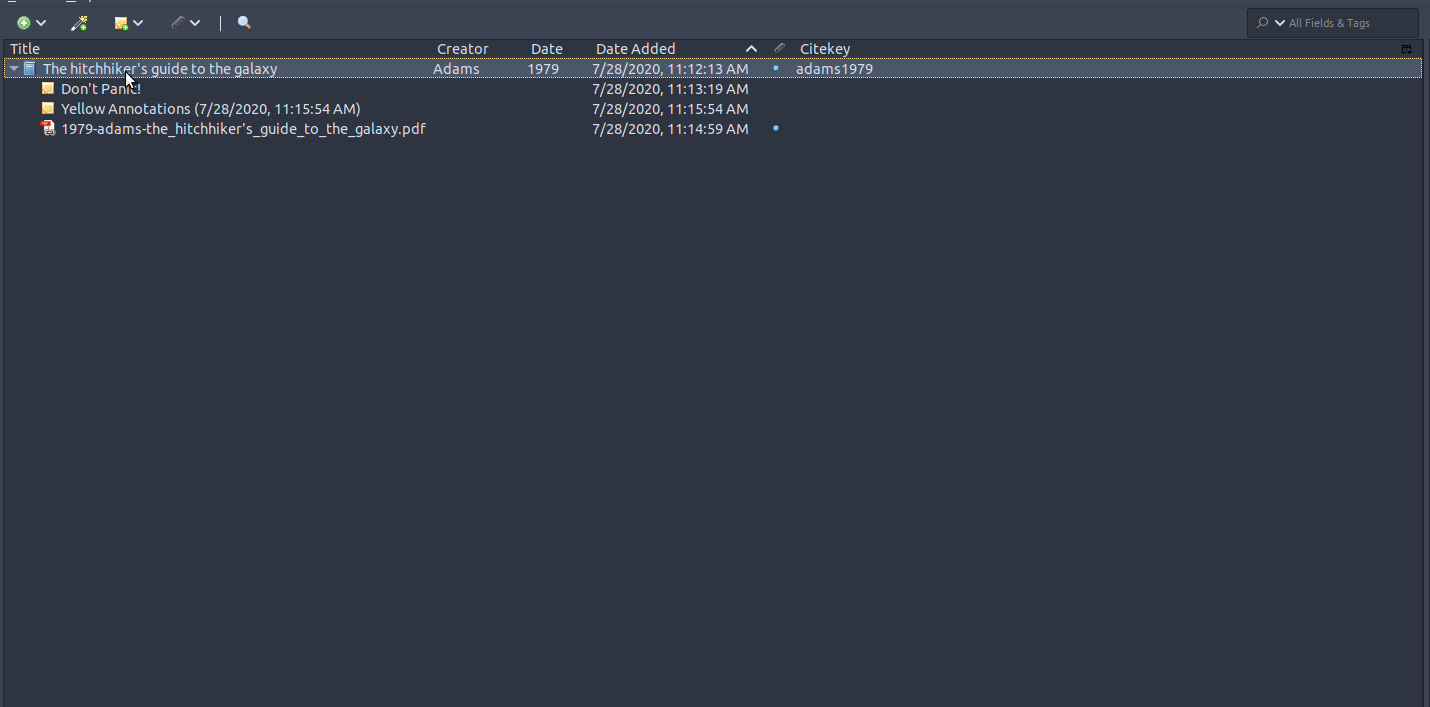Click the PDF icon of the 1979-adams file
This screenshot has width=1430, height=707.
(x=48, y=129)
